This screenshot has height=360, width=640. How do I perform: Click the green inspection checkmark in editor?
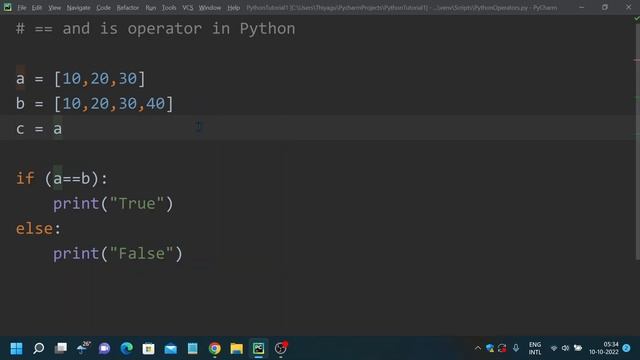(636, 19)
